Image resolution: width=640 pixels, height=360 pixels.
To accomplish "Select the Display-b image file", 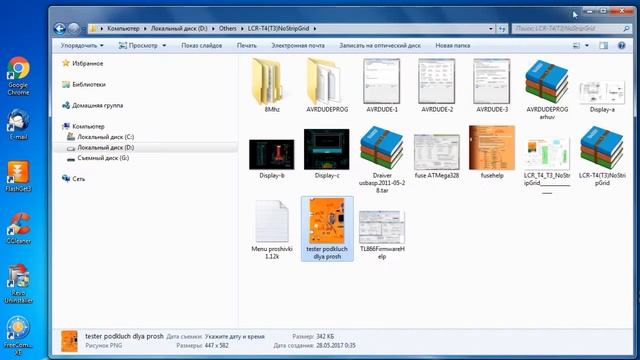I will click(x=271, y=158).
